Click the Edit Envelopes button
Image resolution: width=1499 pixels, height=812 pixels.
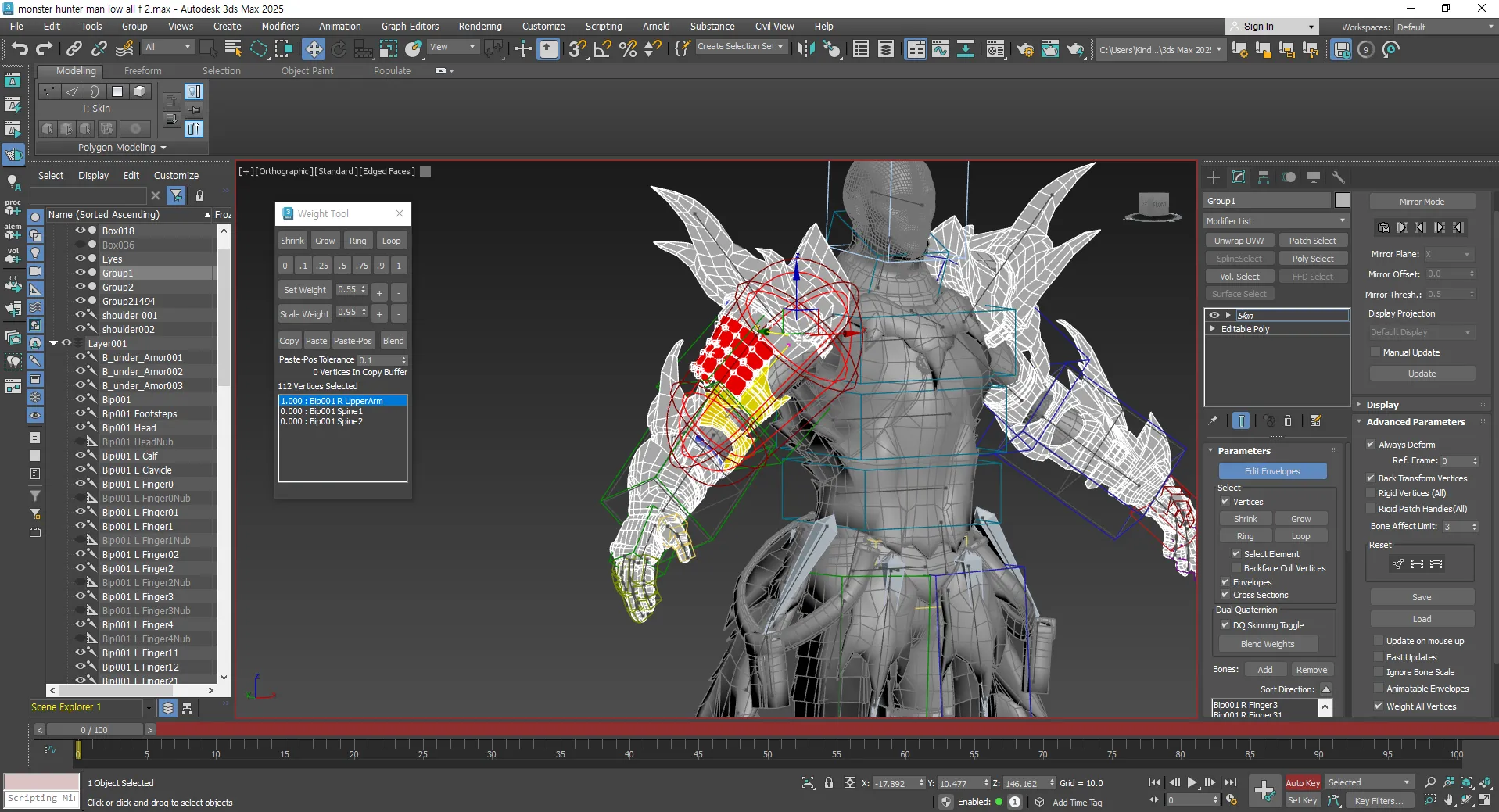(x=1272, y=471)
